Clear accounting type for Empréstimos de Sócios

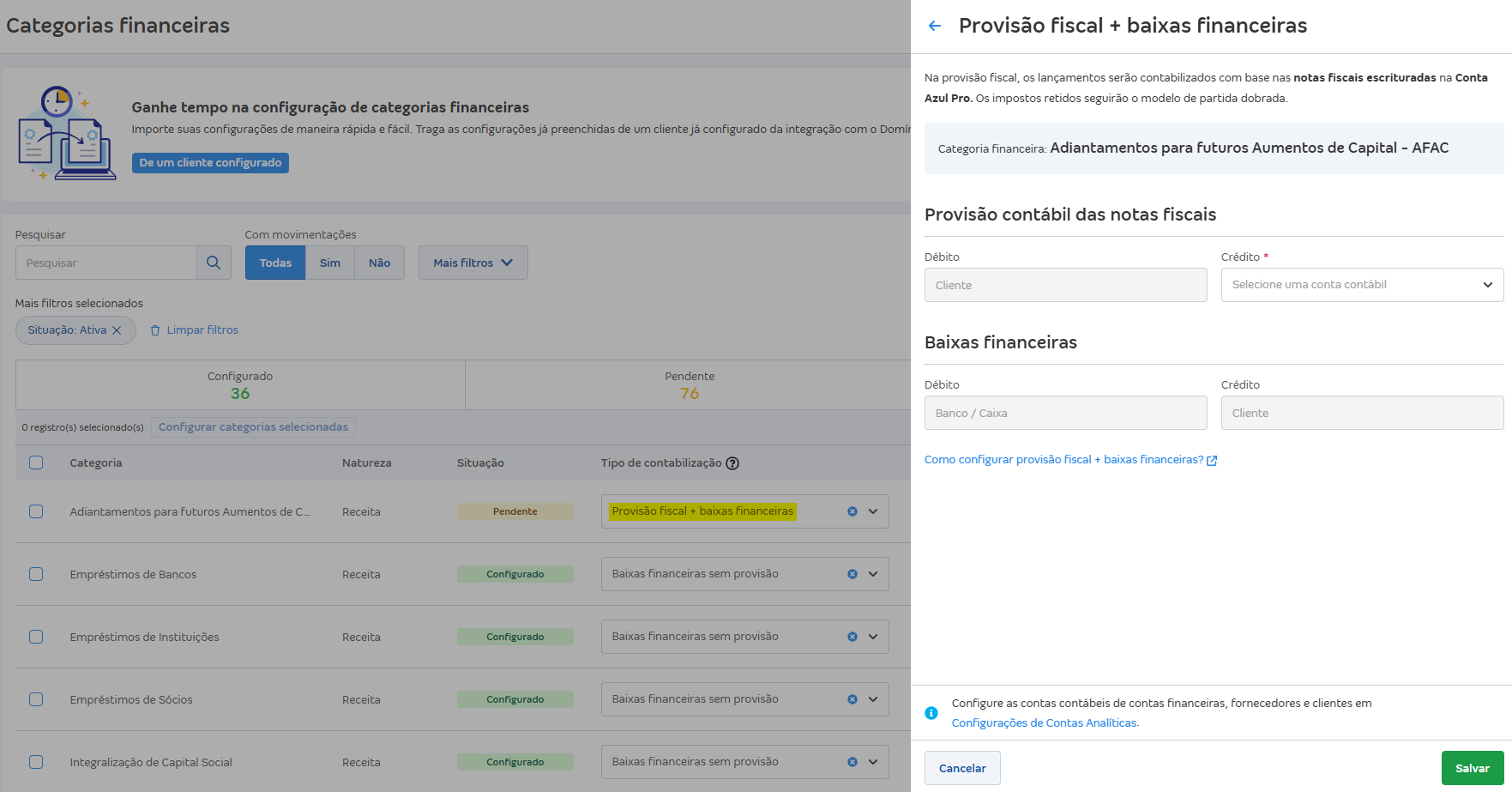coord(852,699)
